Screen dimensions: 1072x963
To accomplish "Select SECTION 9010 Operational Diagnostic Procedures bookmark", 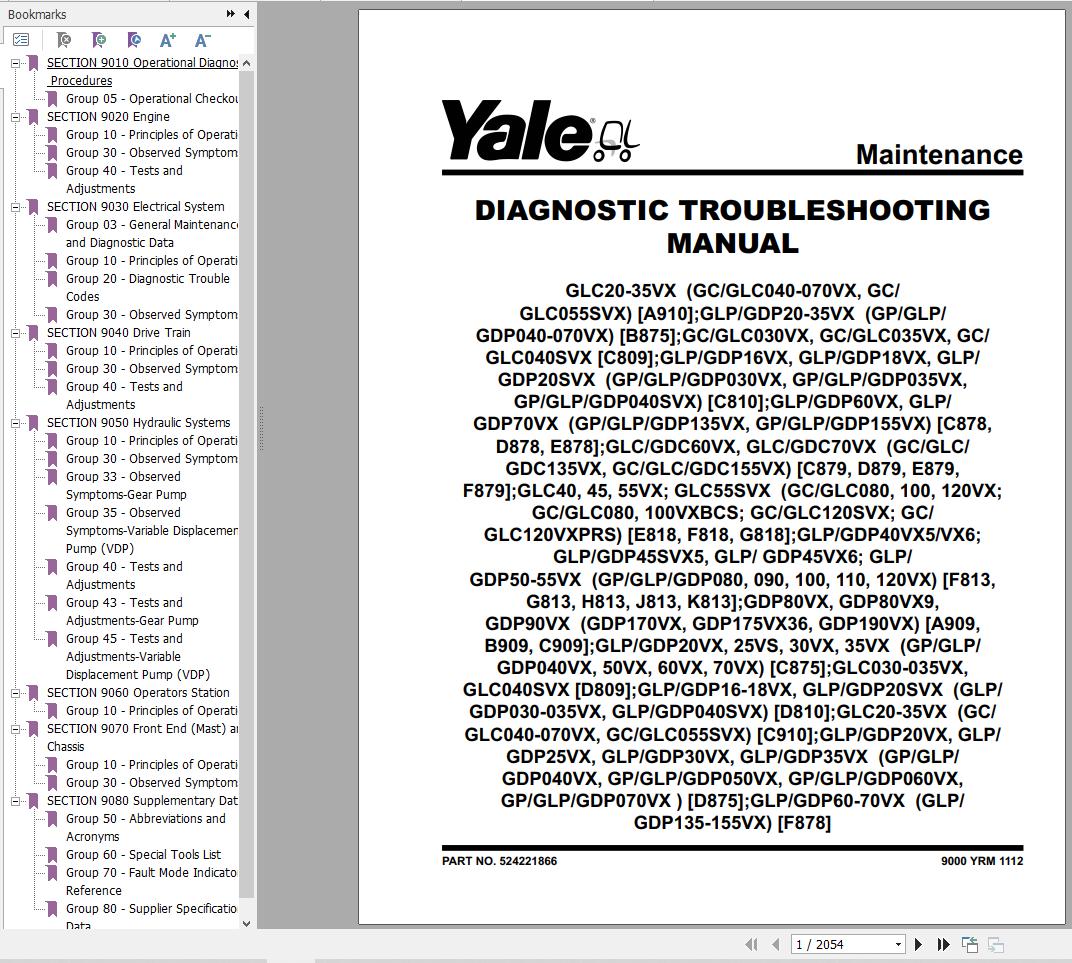I will point(142,71).
